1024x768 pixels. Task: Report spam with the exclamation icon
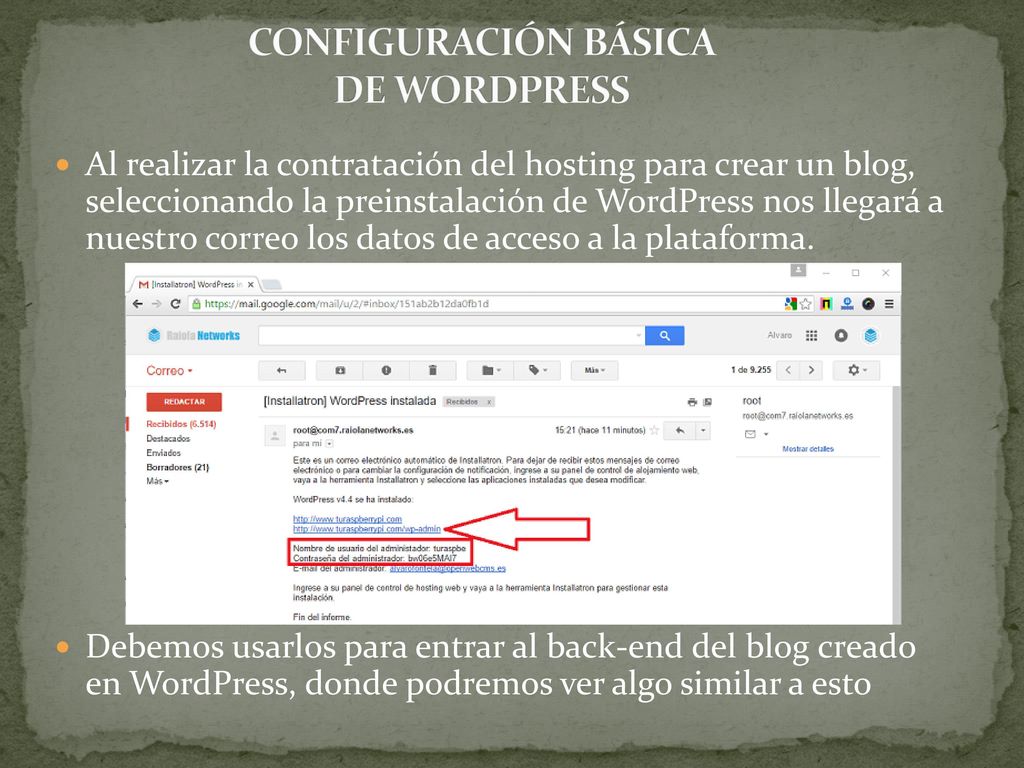pos(386,370)
